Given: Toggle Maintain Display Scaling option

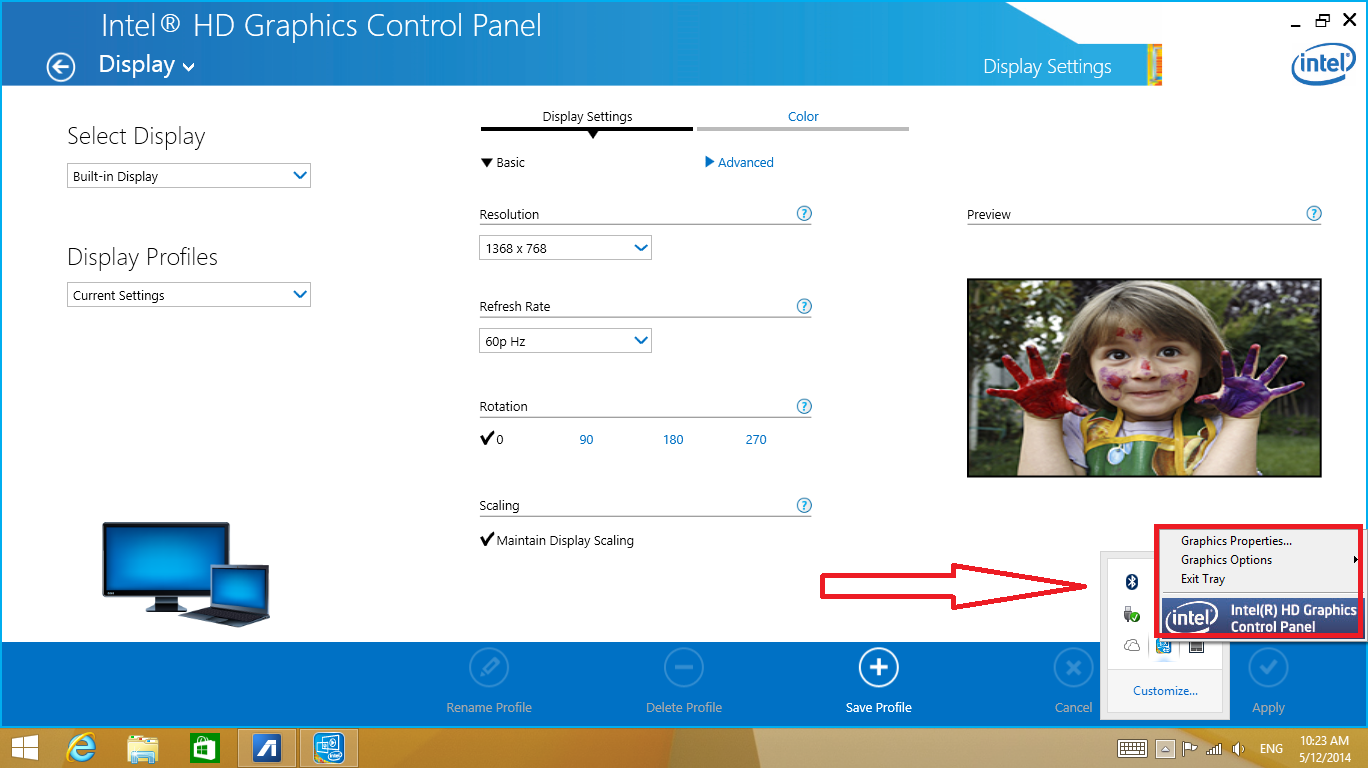Looking at the screenshot, I should tap(557, 540).
